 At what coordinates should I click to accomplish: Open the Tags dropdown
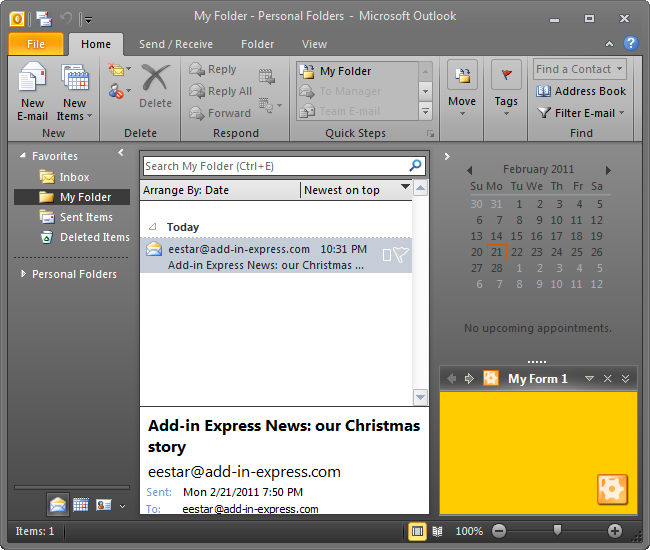(x=506, y=89)
